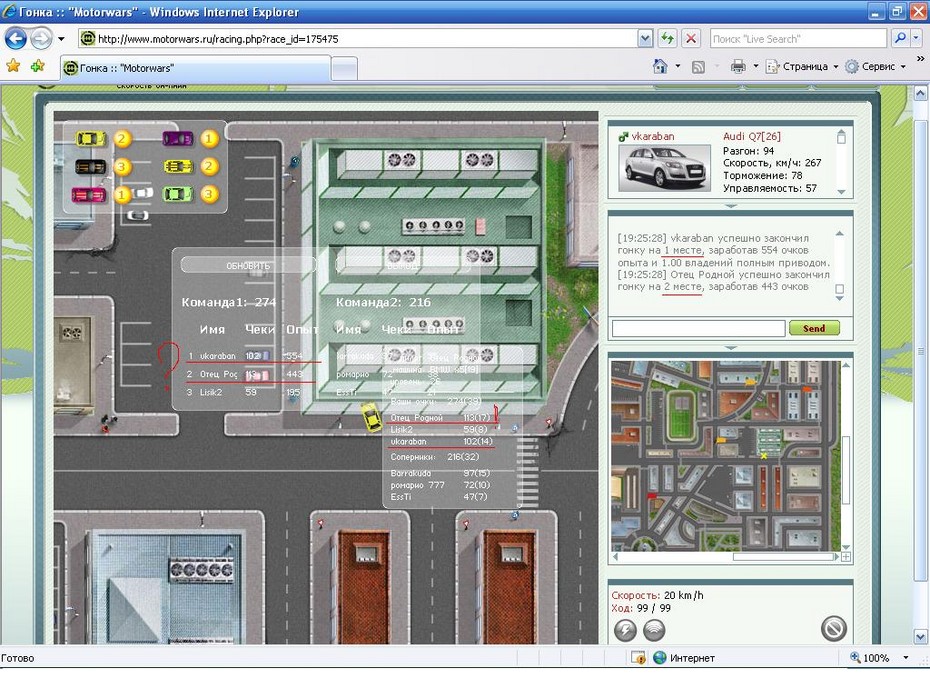Open the Home page icon
This screenshot has height=698, width=930.
pos(660,66)
